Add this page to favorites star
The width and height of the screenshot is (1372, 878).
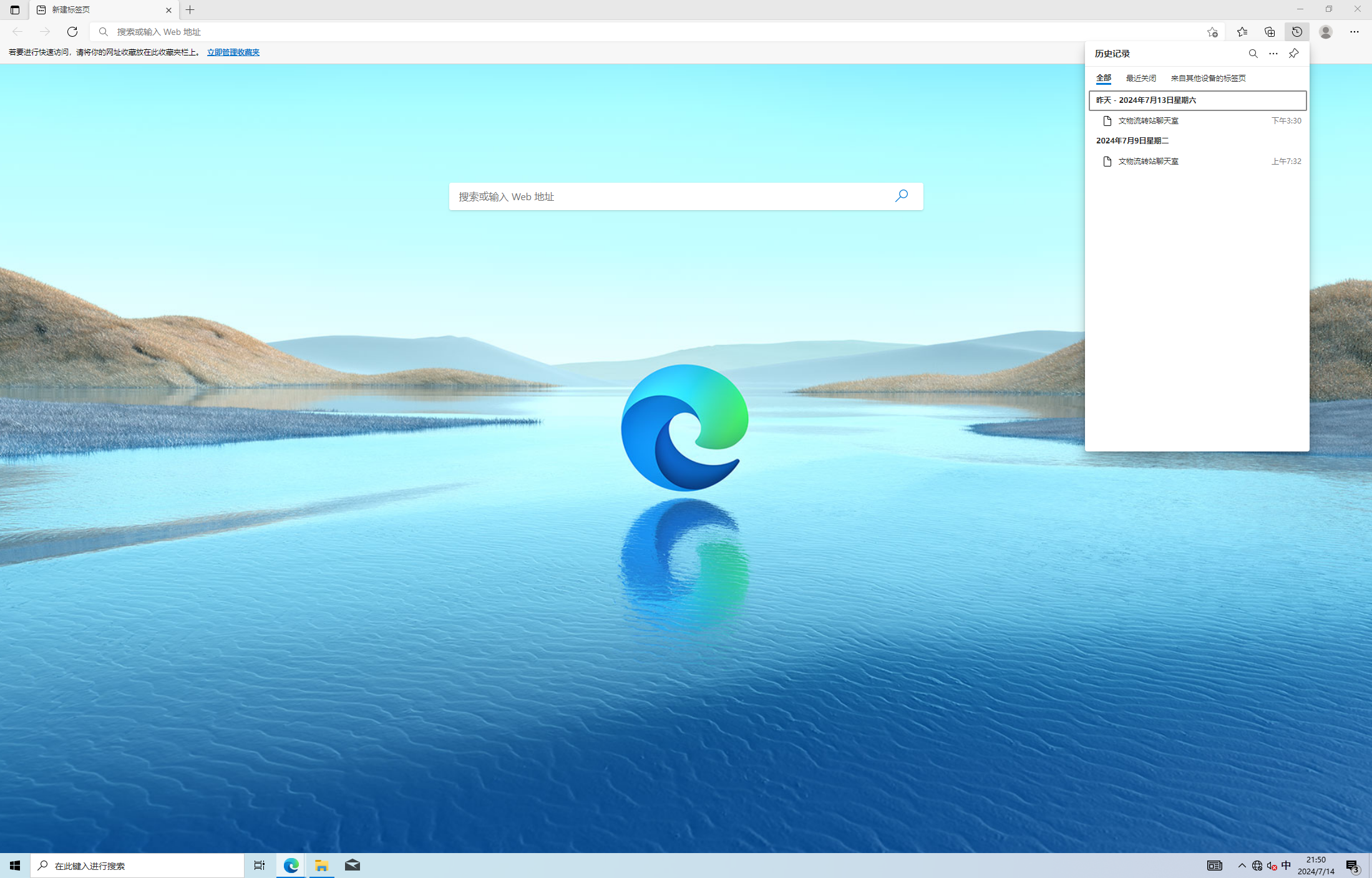tap(1212, 32)
